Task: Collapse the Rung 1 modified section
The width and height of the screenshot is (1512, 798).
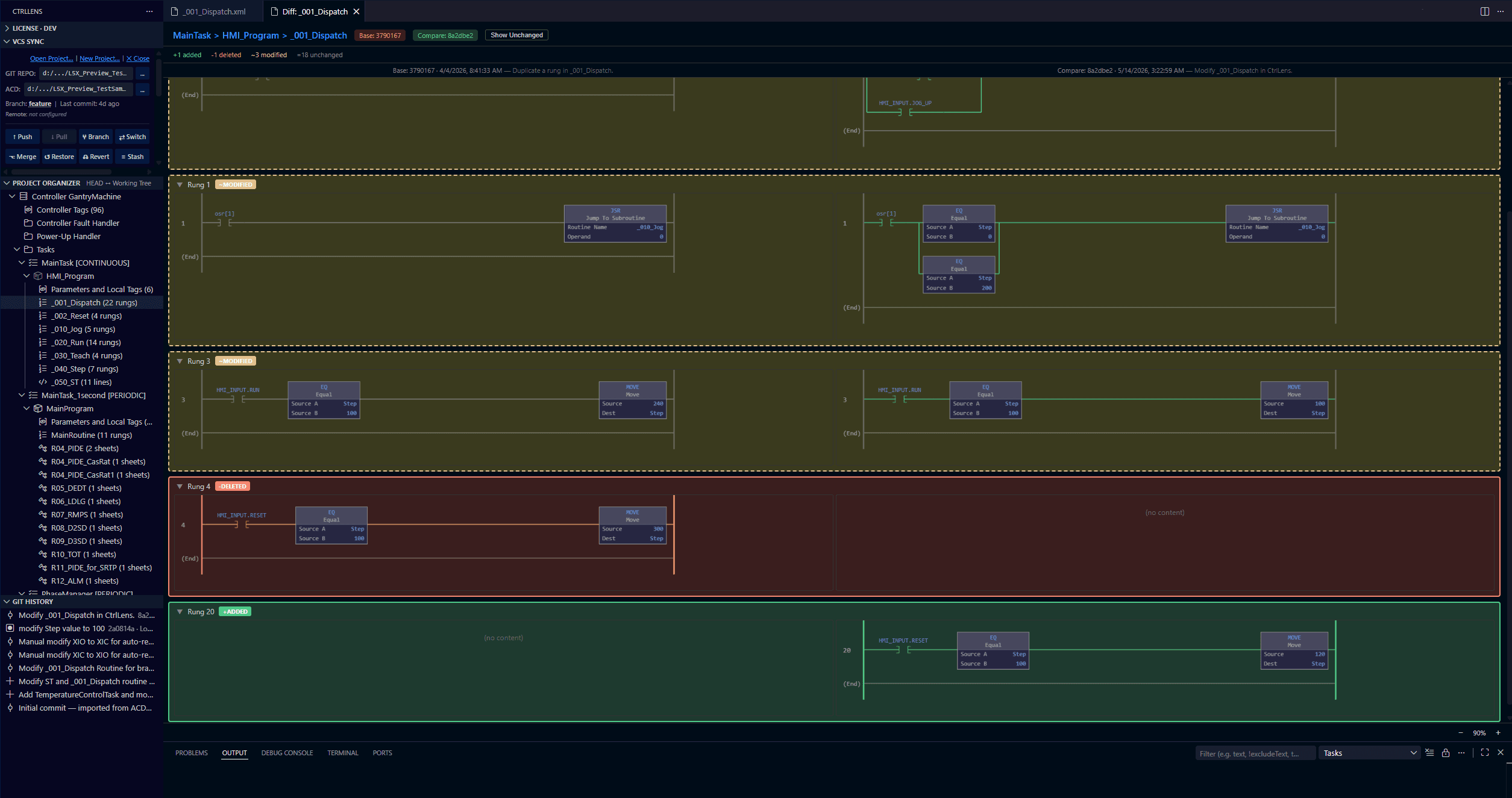Action: click(x=180, y=184)
